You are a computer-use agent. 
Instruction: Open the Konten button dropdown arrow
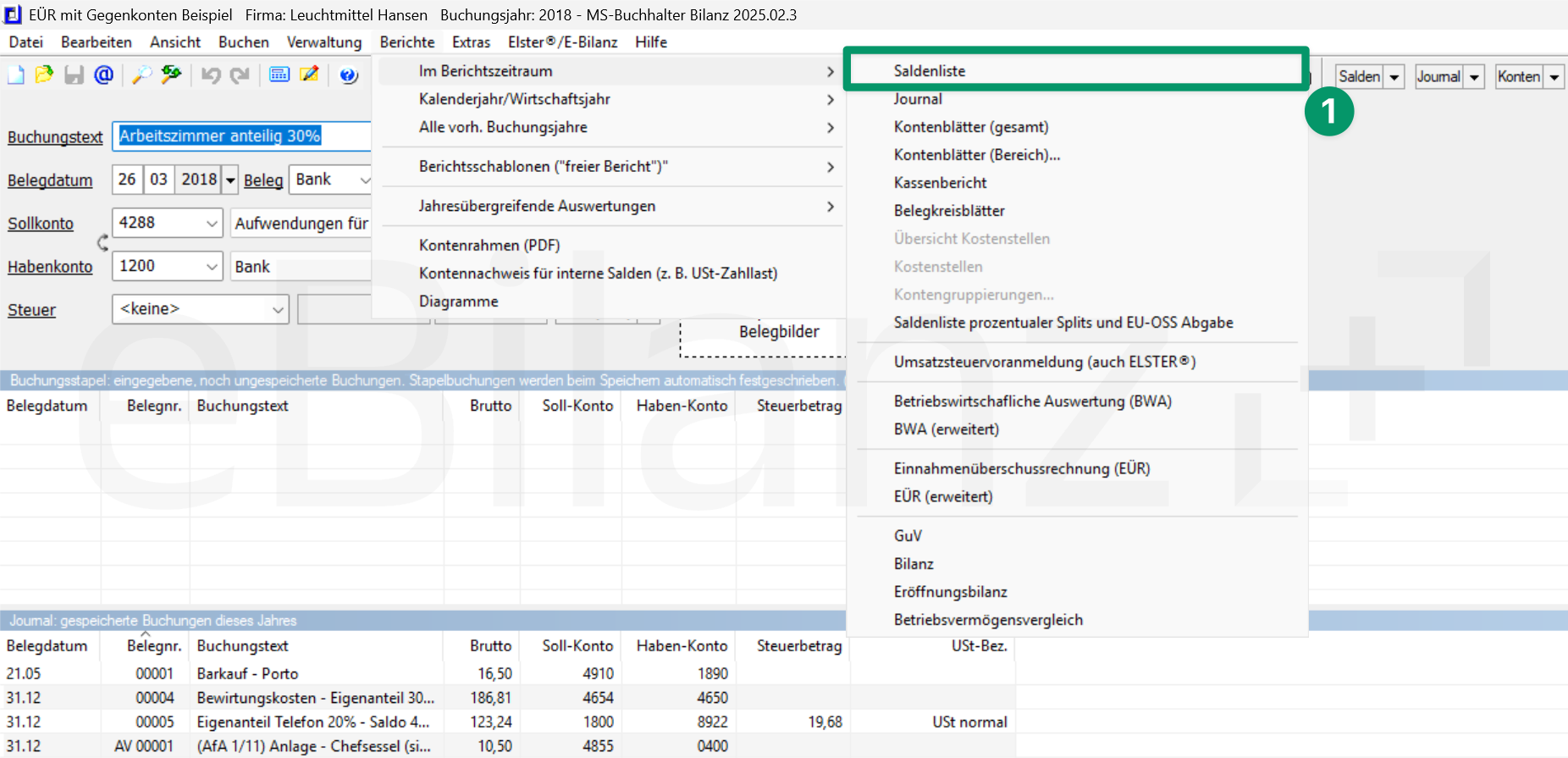coord(1554,77)
